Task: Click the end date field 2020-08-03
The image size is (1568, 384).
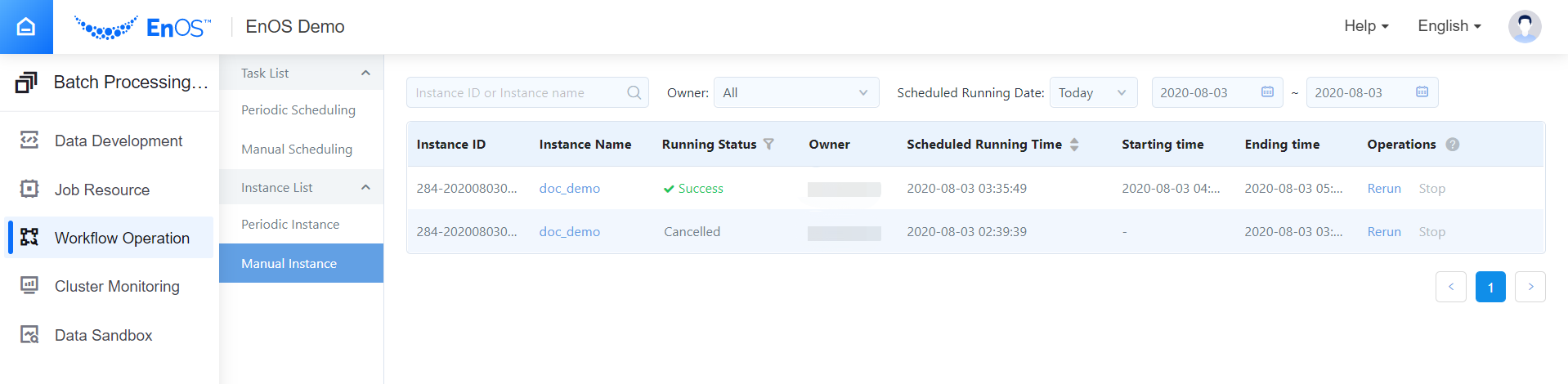Action: click(x=1372, y=92)
